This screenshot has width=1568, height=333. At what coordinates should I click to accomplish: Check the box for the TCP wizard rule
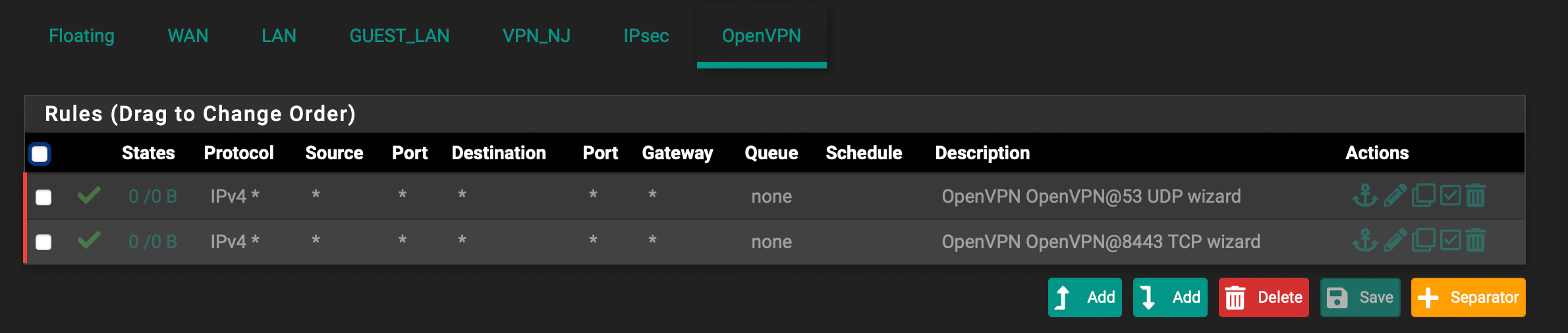tap(43, 242)
